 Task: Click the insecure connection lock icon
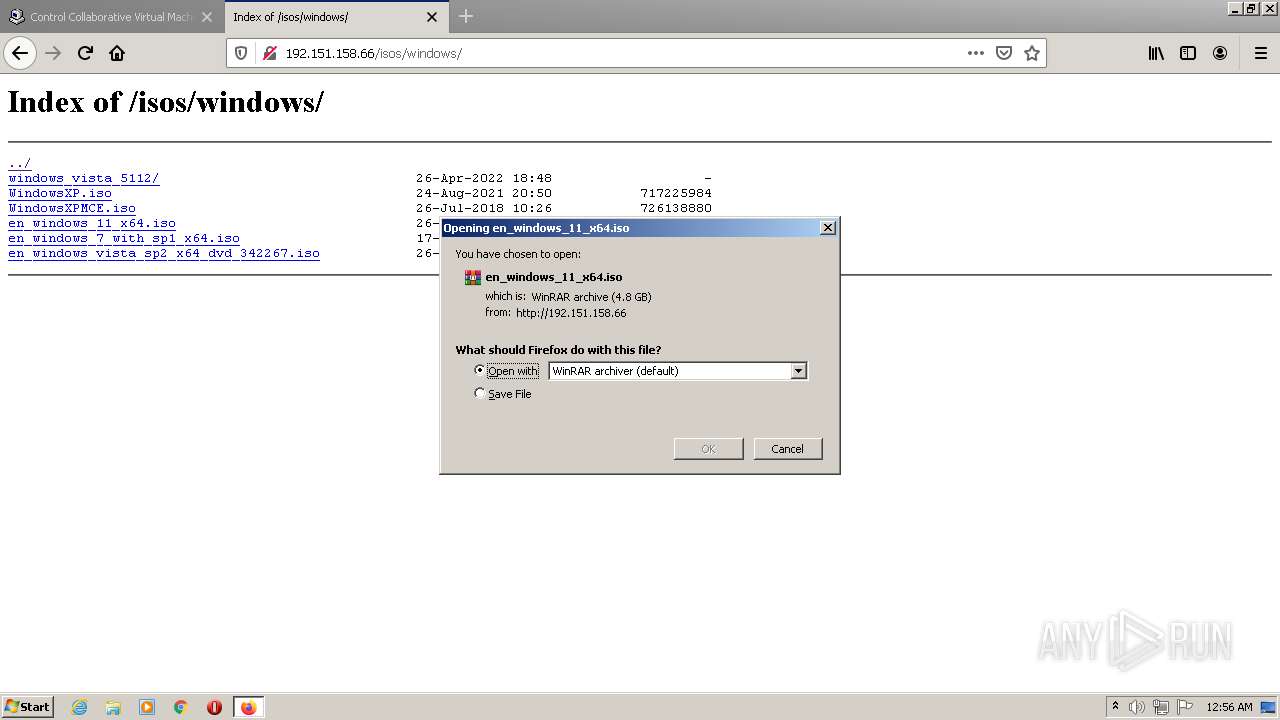(x=269, y=53)
